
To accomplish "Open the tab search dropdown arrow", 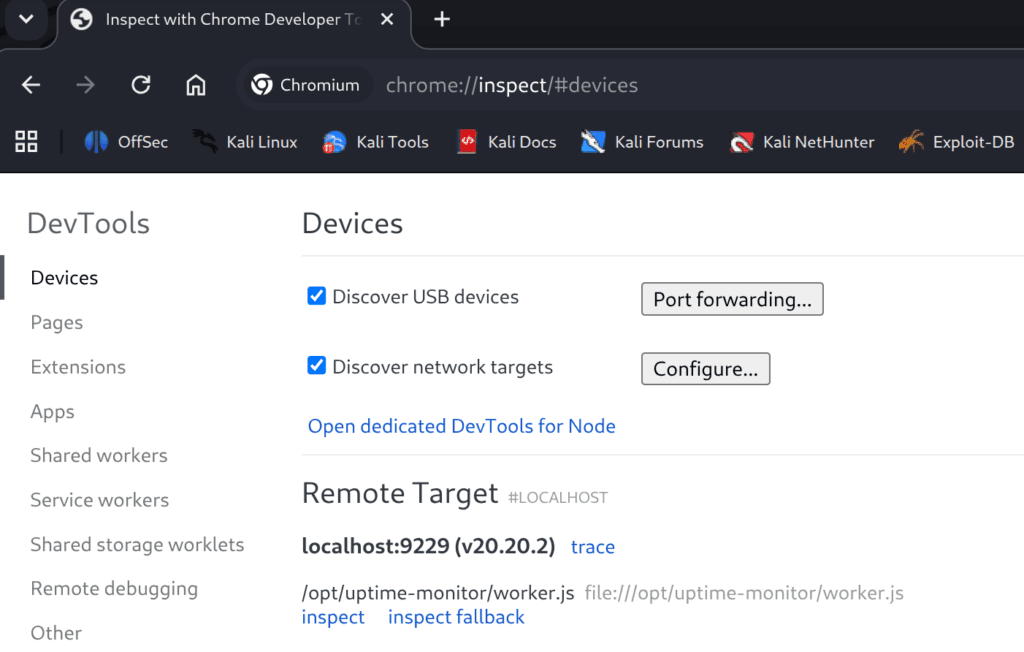I will [x=26, y=19].
